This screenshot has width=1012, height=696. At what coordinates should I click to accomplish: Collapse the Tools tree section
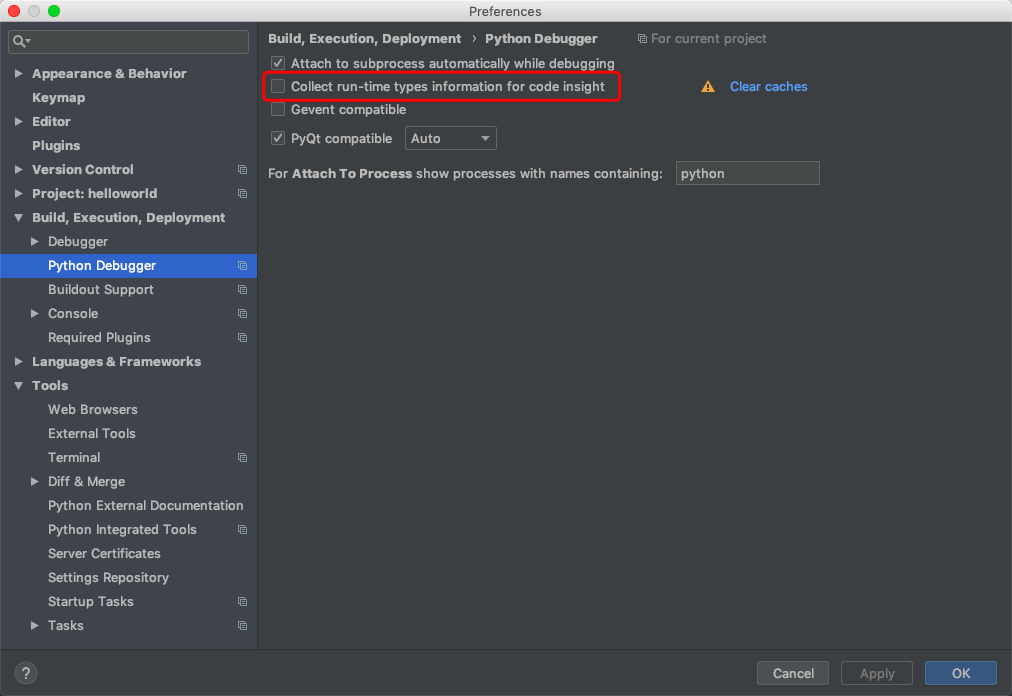click(x=19, y=385)
